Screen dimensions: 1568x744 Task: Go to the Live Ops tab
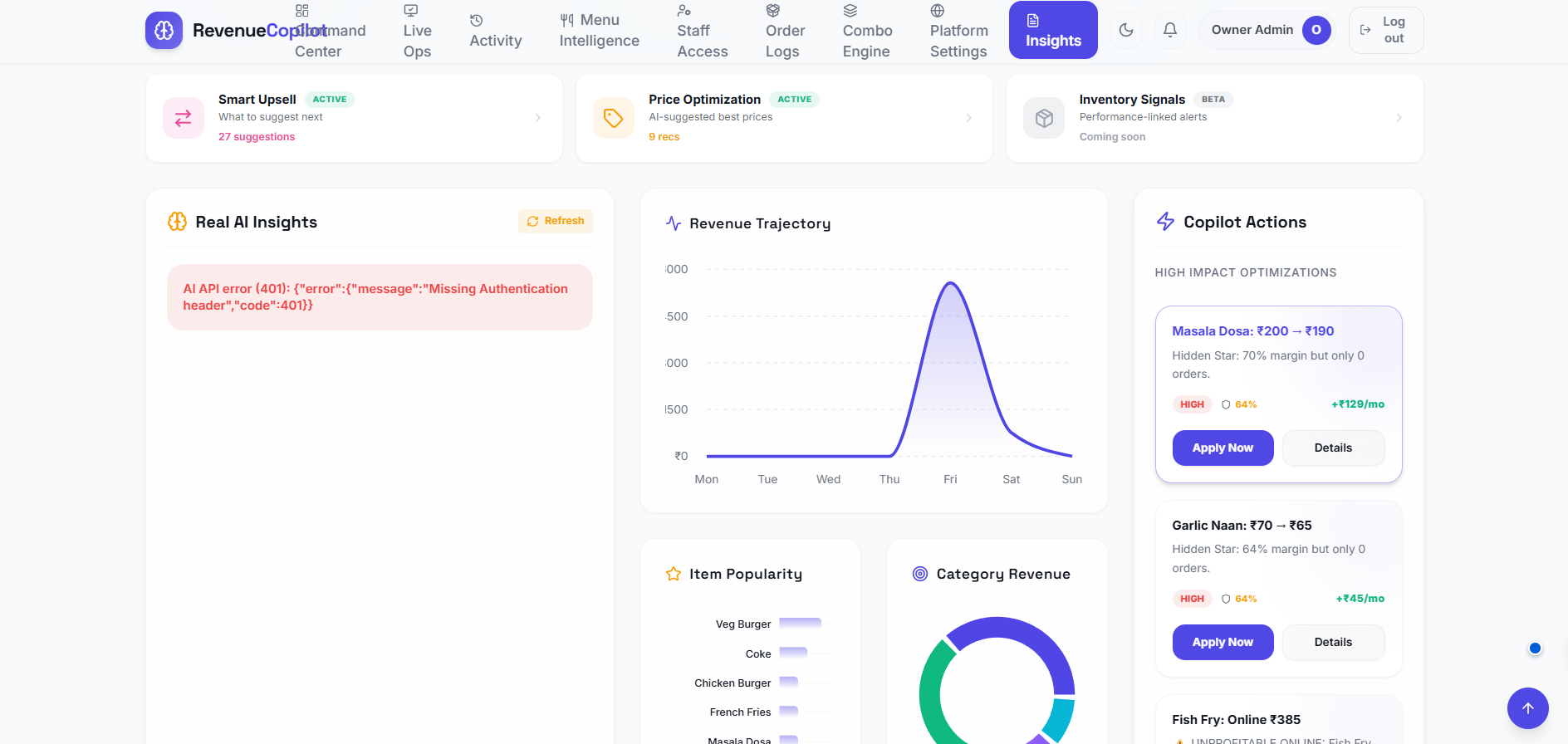coord(417,30)
